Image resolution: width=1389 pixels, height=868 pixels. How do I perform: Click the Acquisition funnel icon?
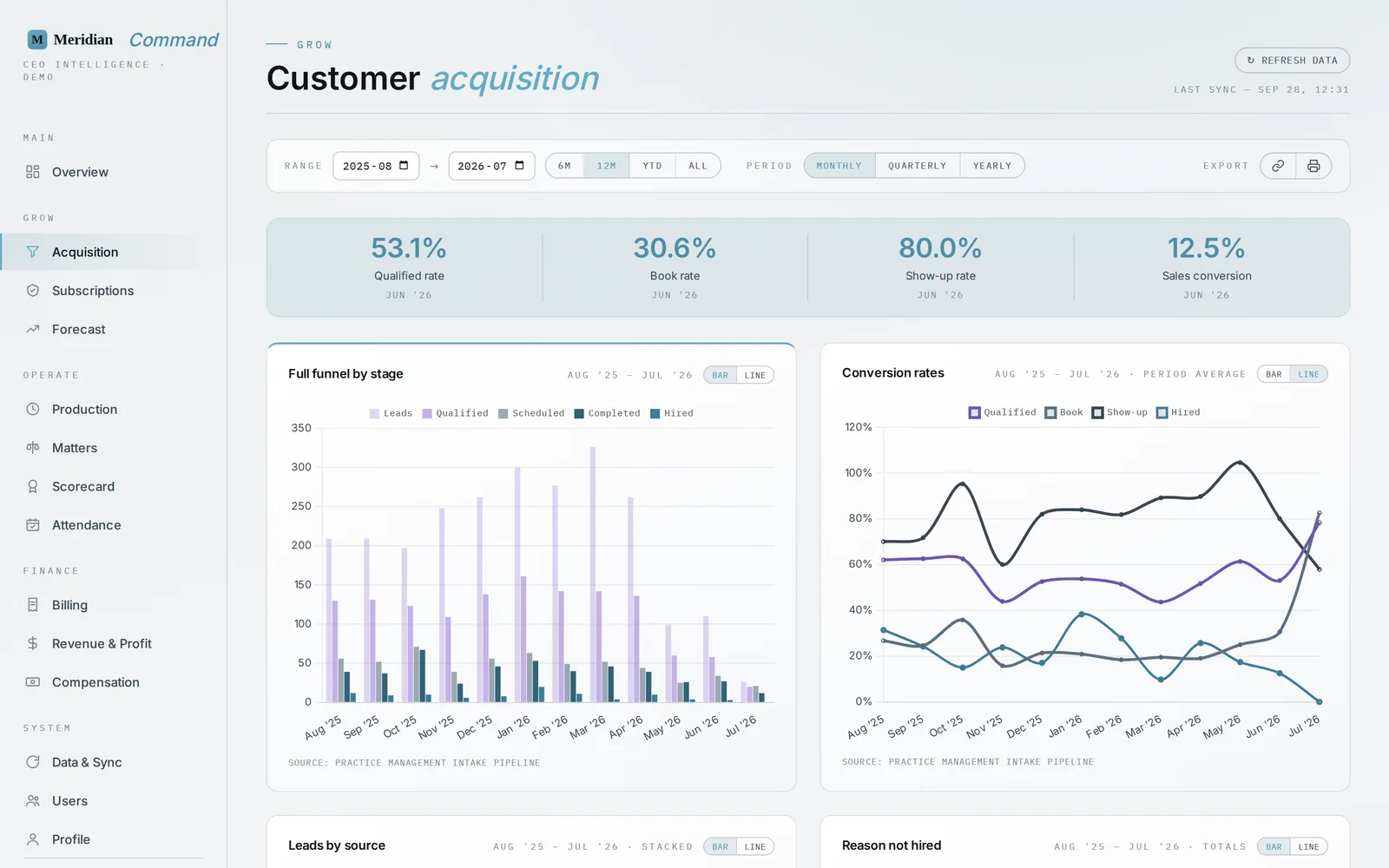pos(33,252)
